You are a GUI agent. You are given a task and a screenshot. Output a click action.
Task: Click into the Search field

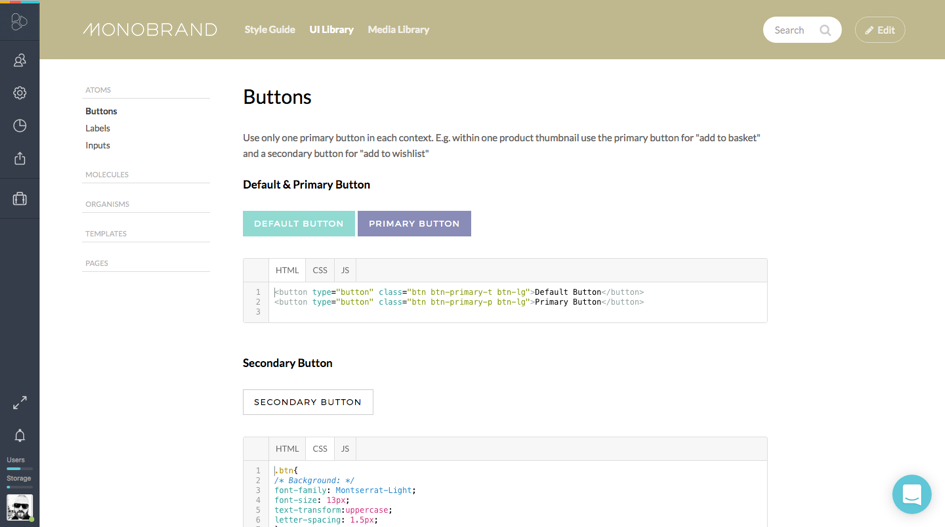792,30
